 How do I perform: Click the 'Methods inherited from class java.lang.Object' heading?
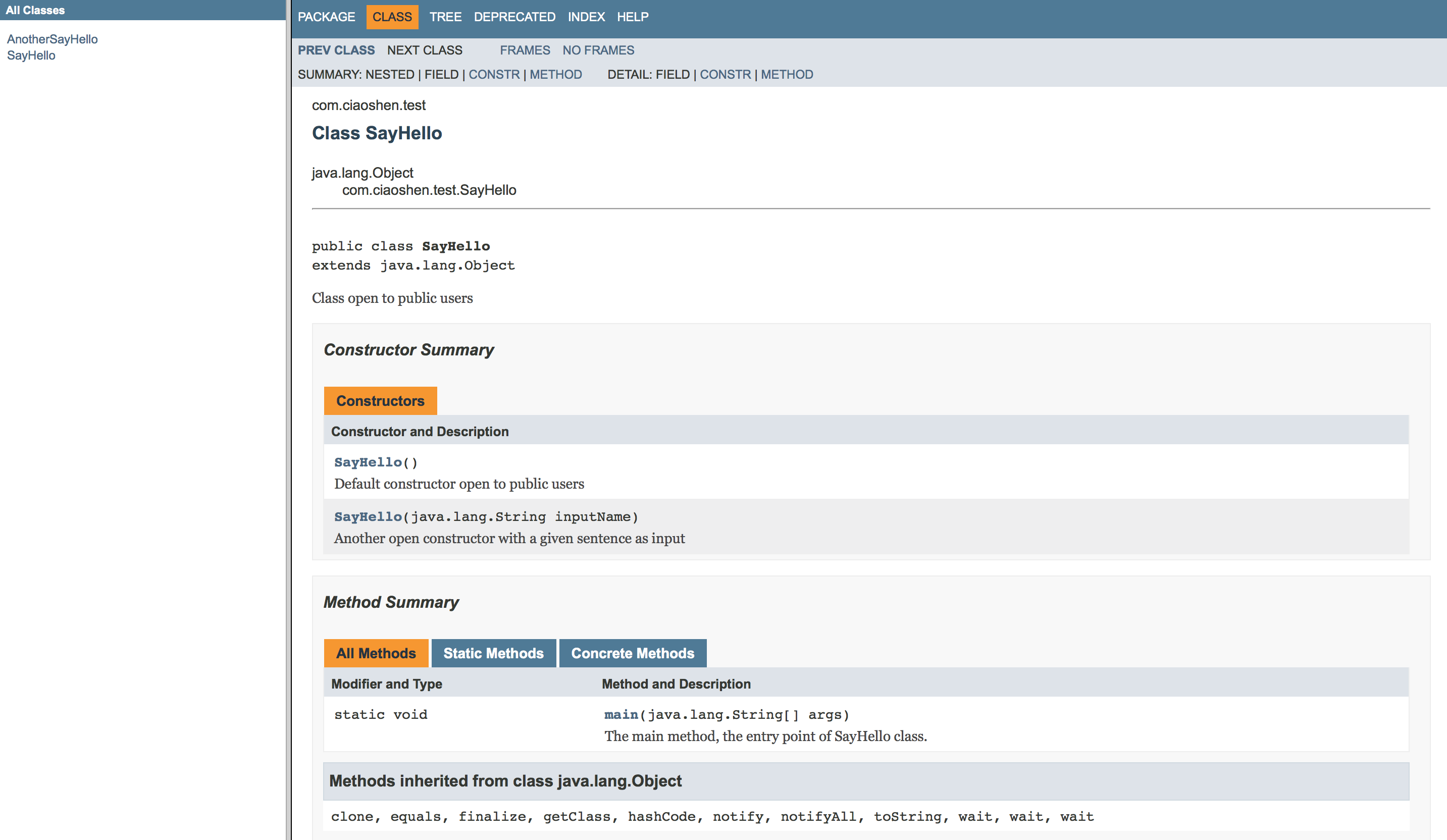point(505,781)
